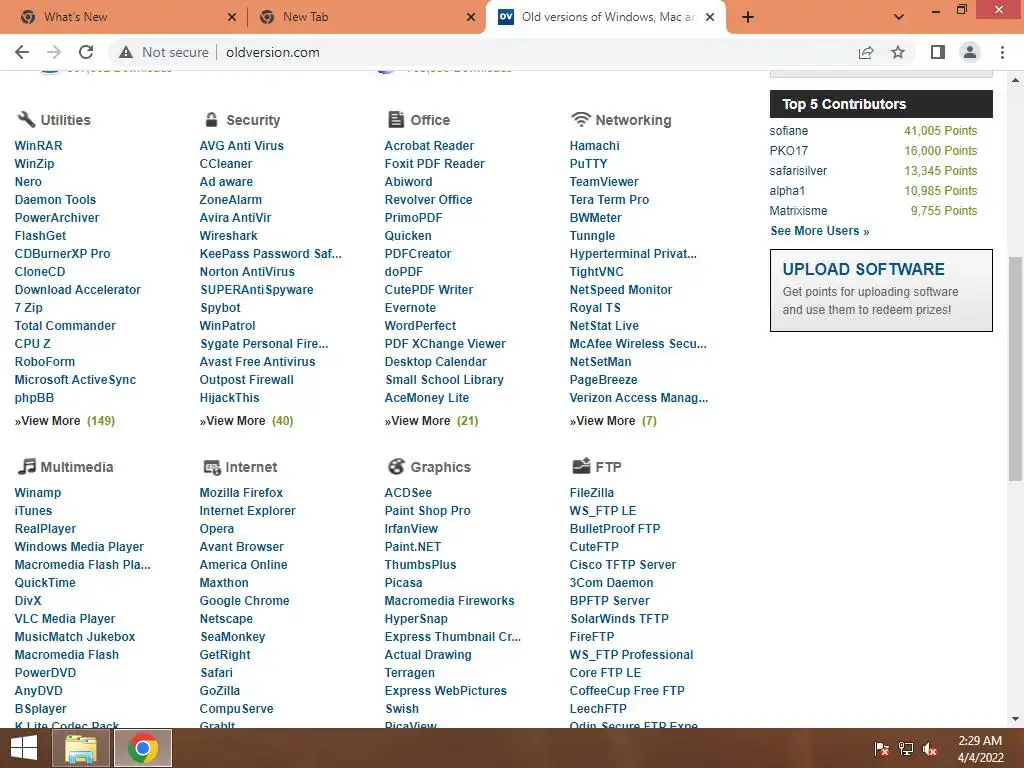This screenshot has width=1024, height=768.
Task: Open the Chrome profile avatar
Action: tap(970, 52)
